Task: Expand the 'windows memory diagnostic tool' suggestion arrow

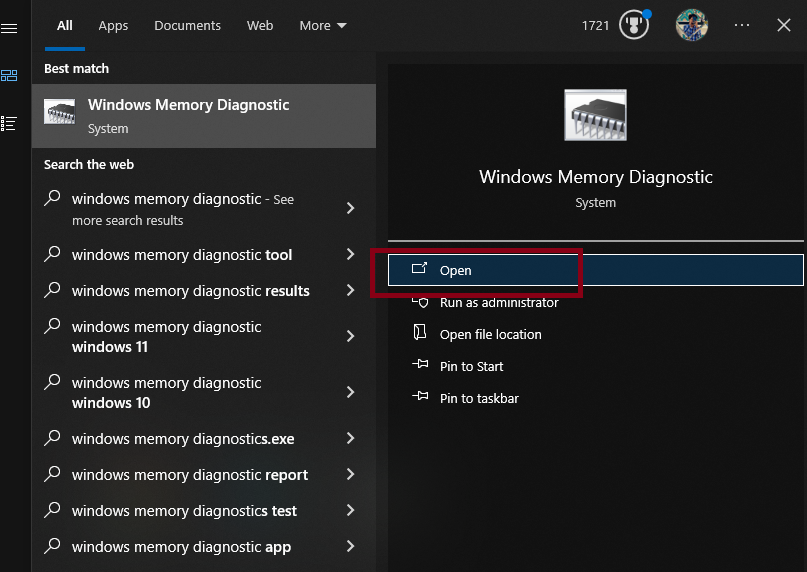Action: 350,255
